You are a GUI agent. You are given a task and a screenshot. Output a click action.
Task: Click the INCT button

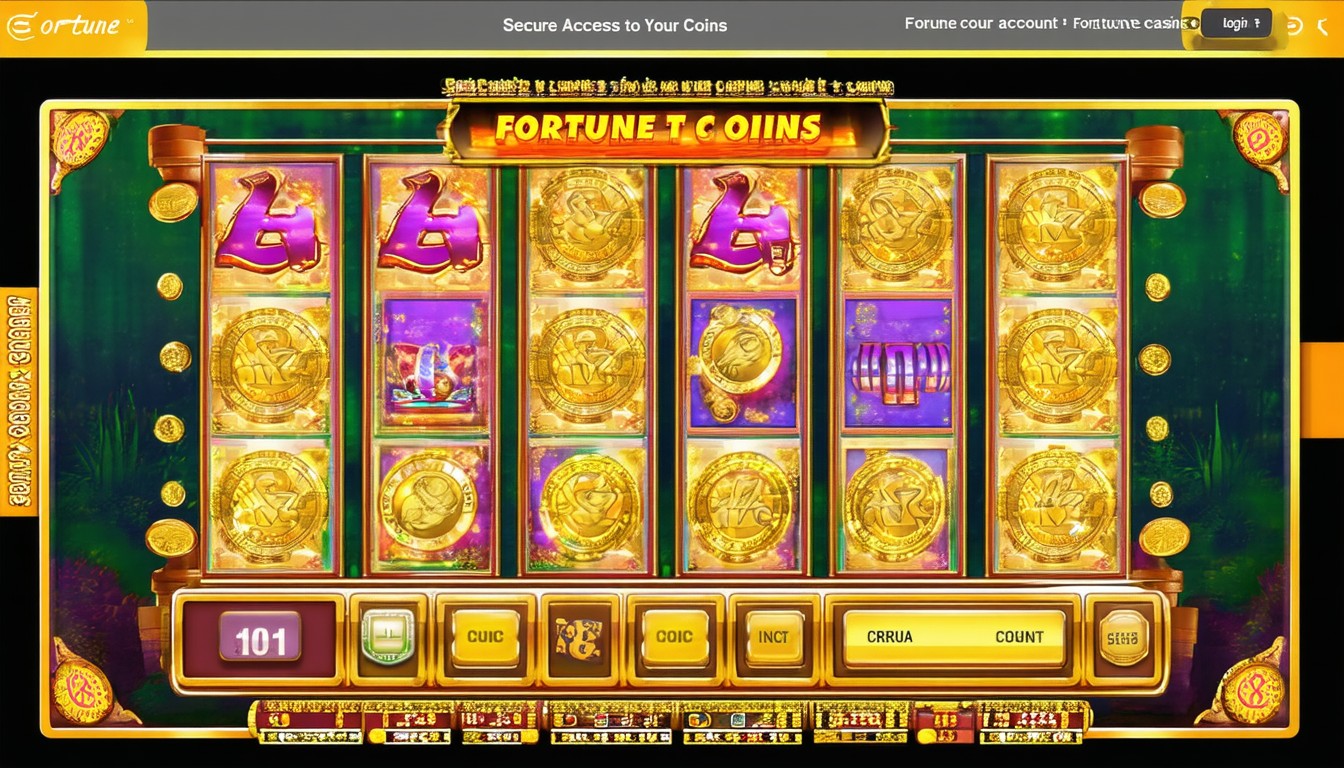click(773, 638)
